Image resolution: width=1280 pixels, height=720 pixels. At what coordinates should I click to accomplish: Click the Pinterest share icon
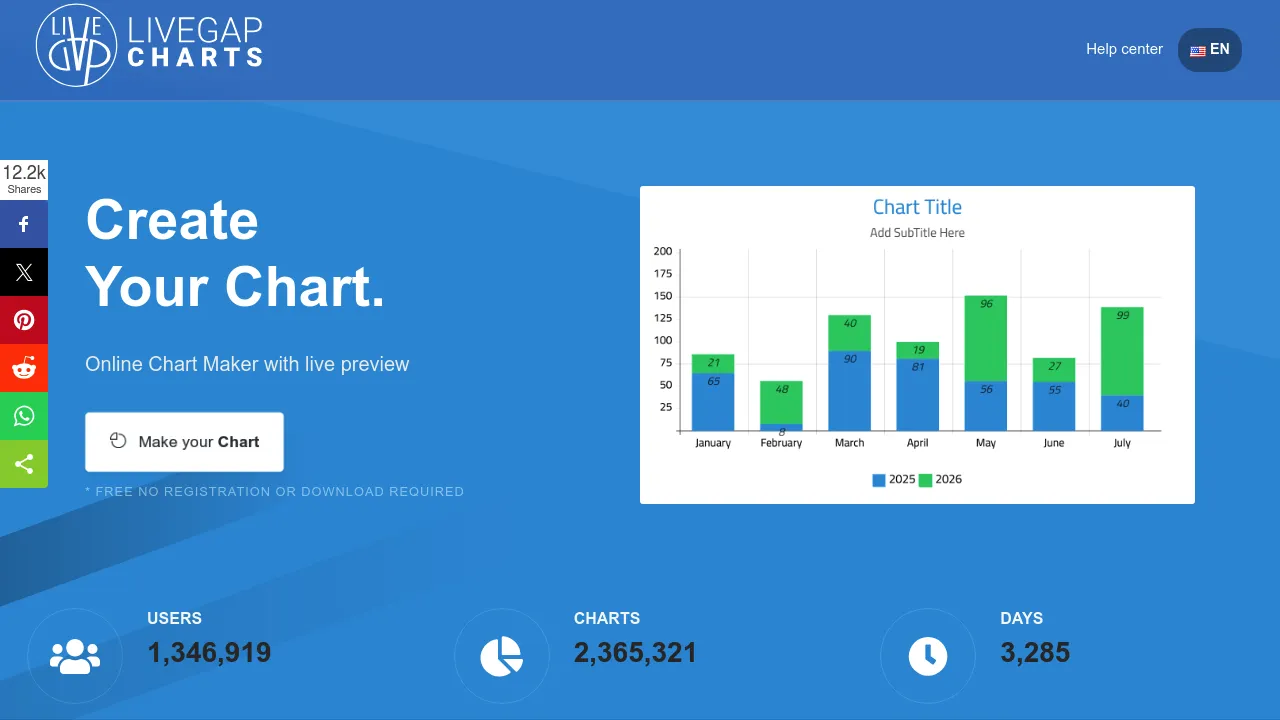point(24,320)
